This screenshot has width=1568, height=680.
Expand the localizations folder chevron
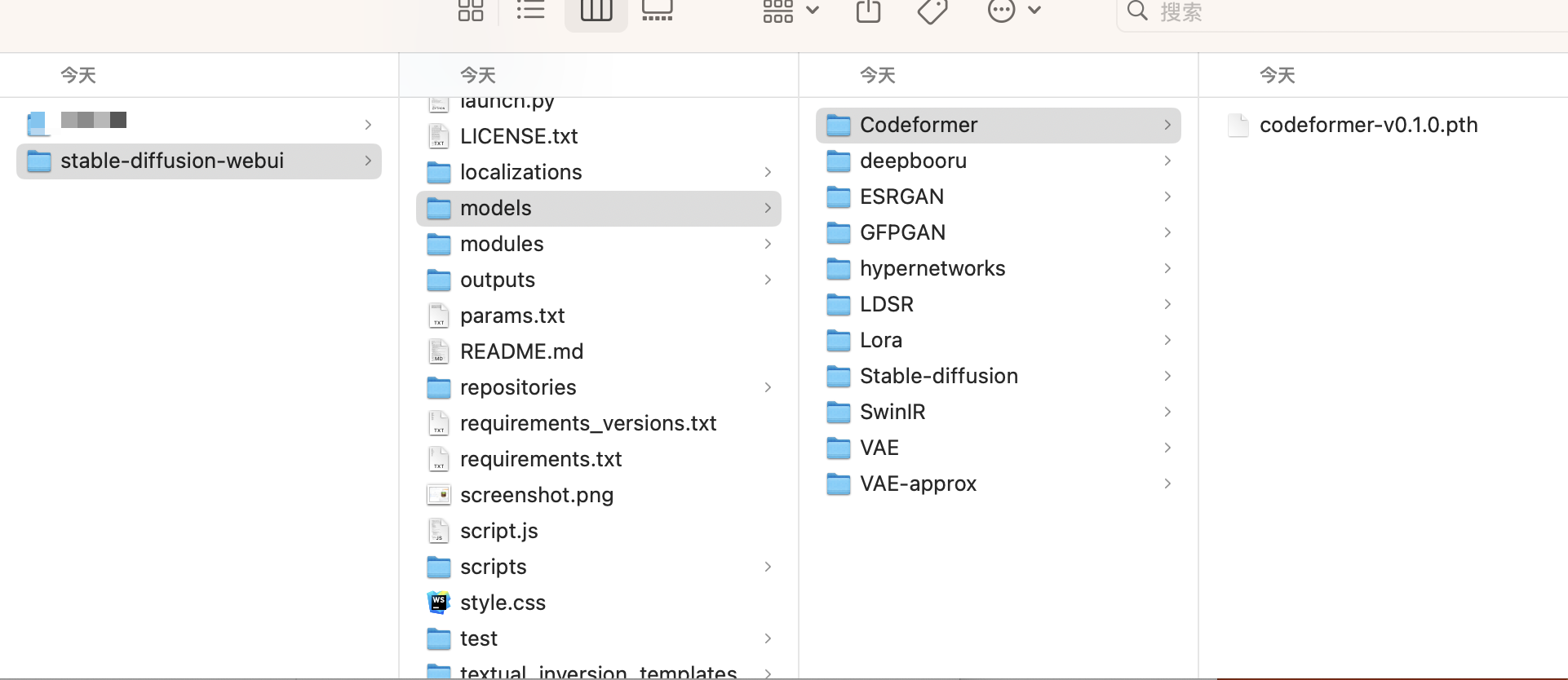click(768, 172)
